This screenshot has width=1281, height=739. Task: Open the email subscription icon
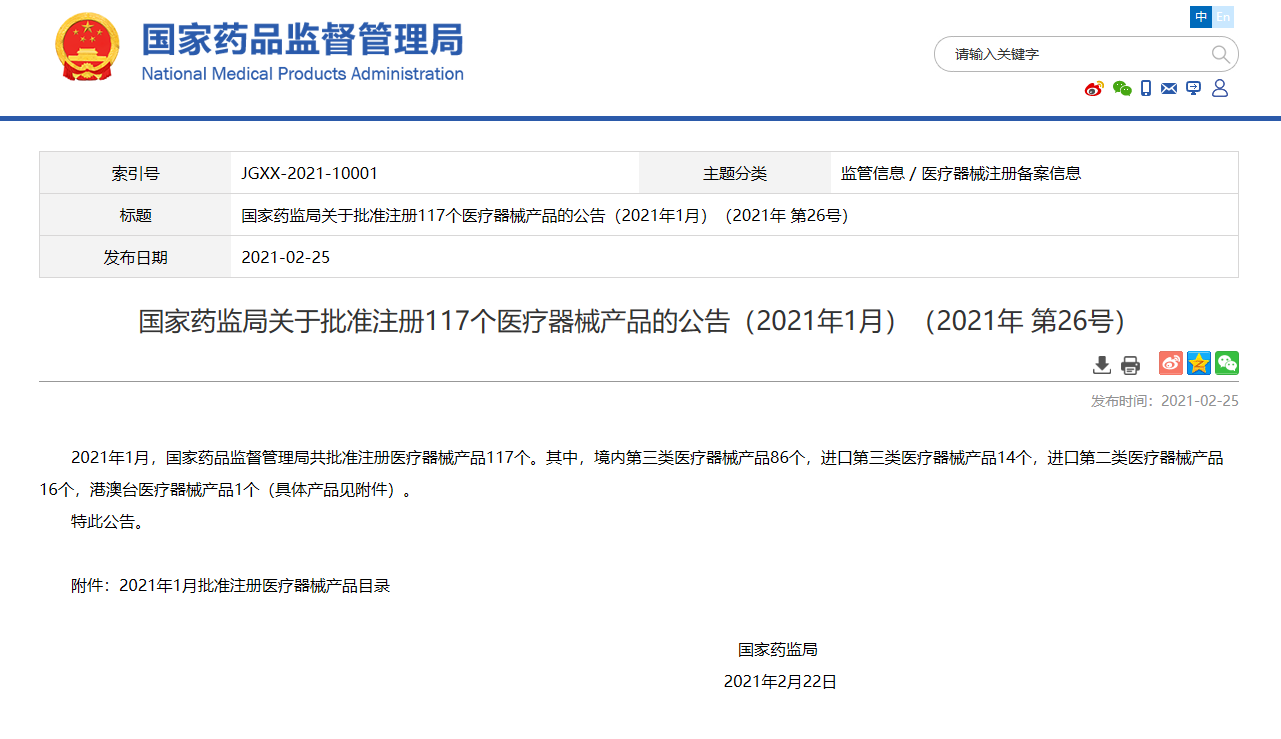[x=1169, y=88]
